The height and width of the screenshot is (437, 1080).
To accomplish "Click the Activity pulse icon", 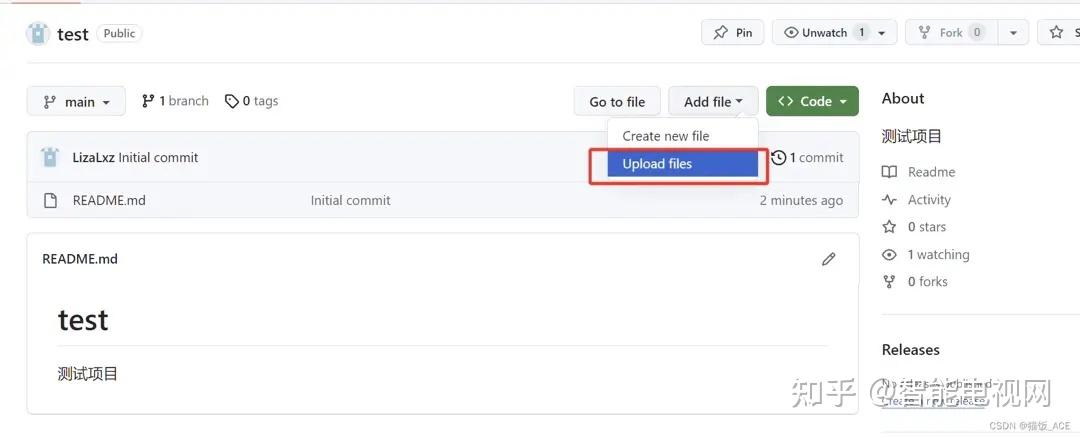I will tap(889, 200).
